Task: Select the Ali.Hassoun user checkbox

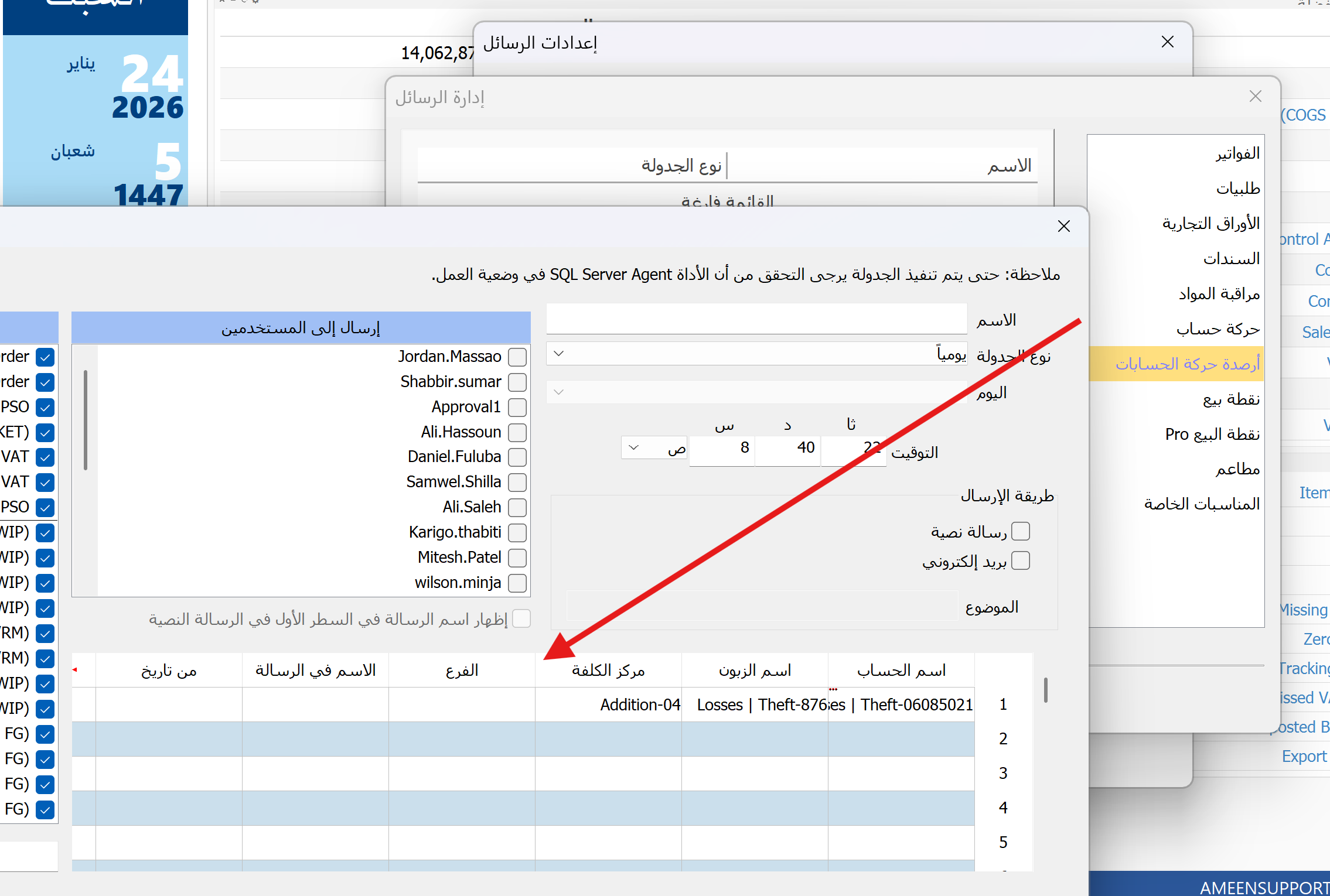Action: pyautogui.click(x=517, y=432)
